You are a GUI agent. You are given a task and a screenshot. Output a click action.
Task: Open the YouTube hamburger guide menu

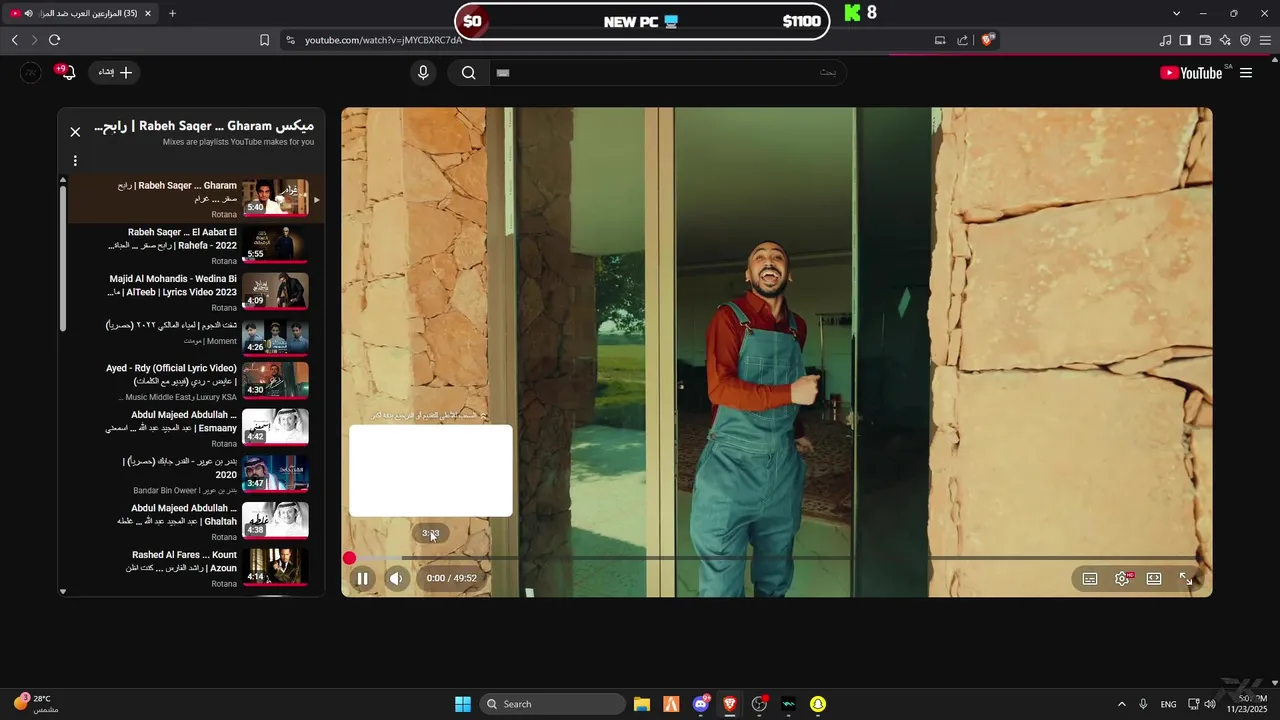tap(1246, 73)
